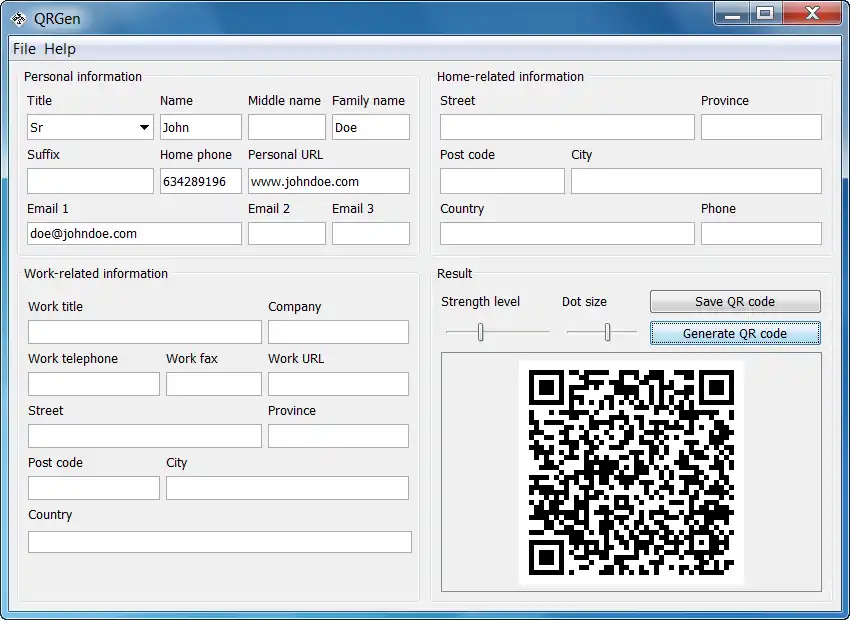Click the QRGen app icon in title bar
850x620 pixels.
pos(19,19)
